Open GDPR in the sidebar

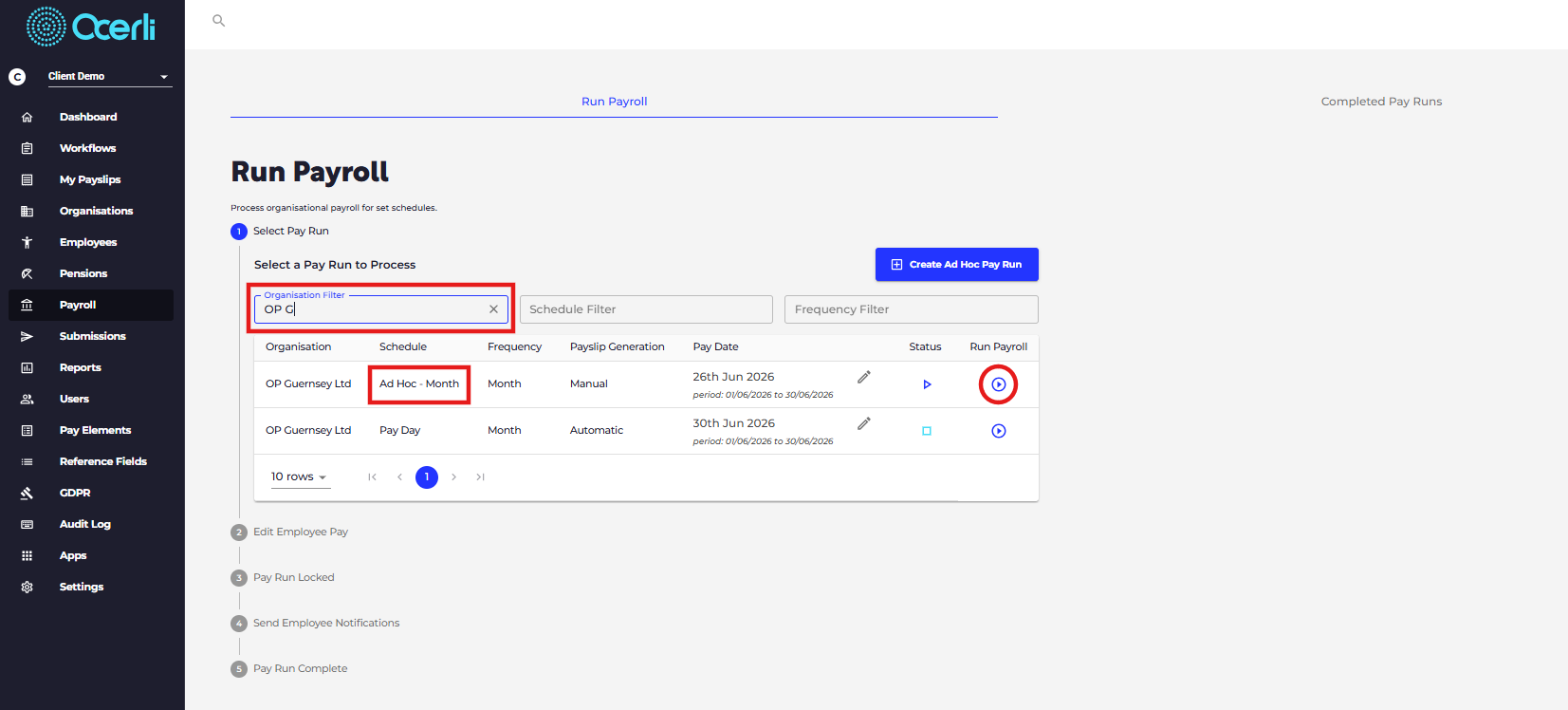click(x=75, y=493)
